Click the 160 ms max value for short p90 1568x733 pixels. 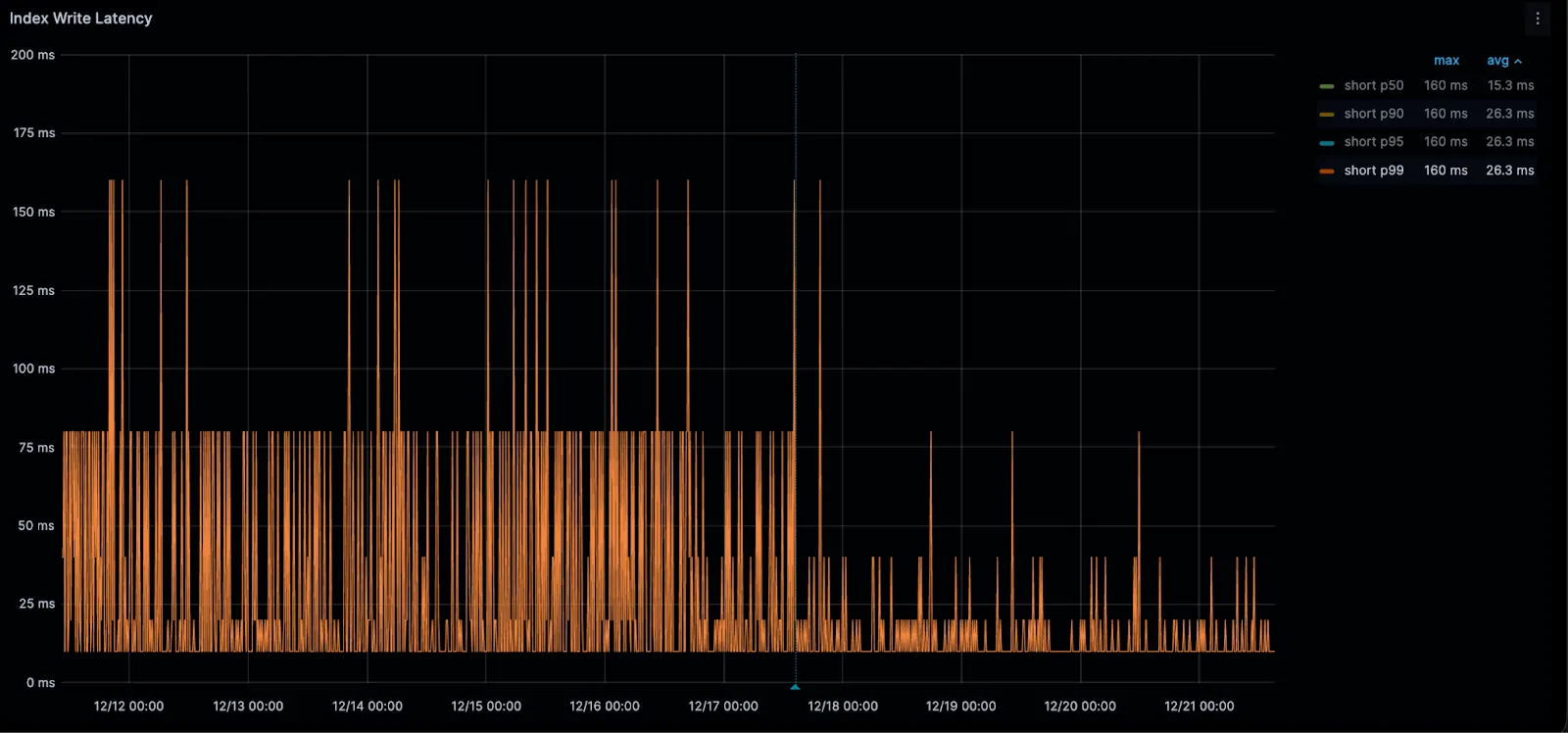(1445, 114)
